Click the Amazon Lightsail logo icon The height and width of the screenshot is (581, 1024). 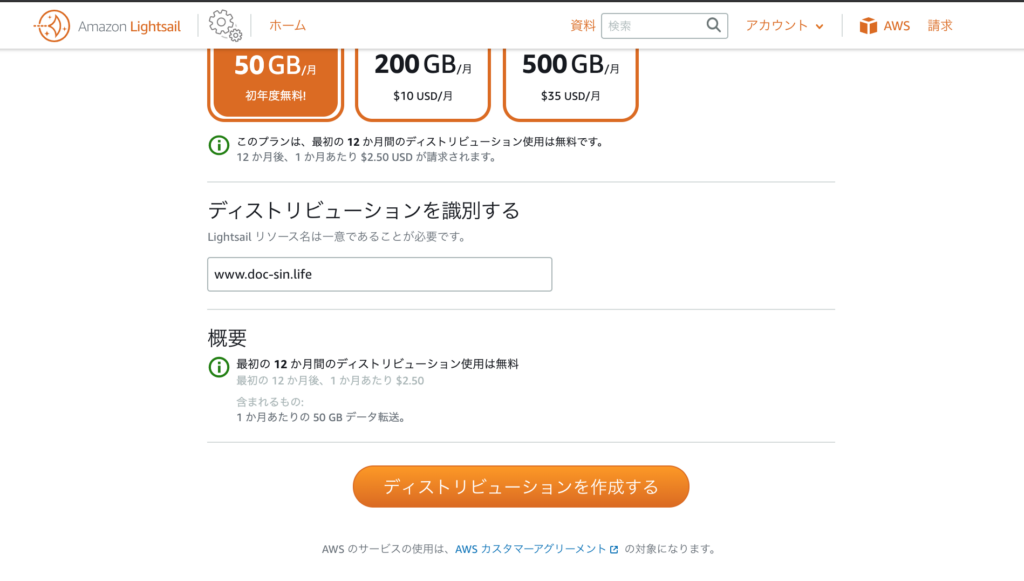[52, 26]
